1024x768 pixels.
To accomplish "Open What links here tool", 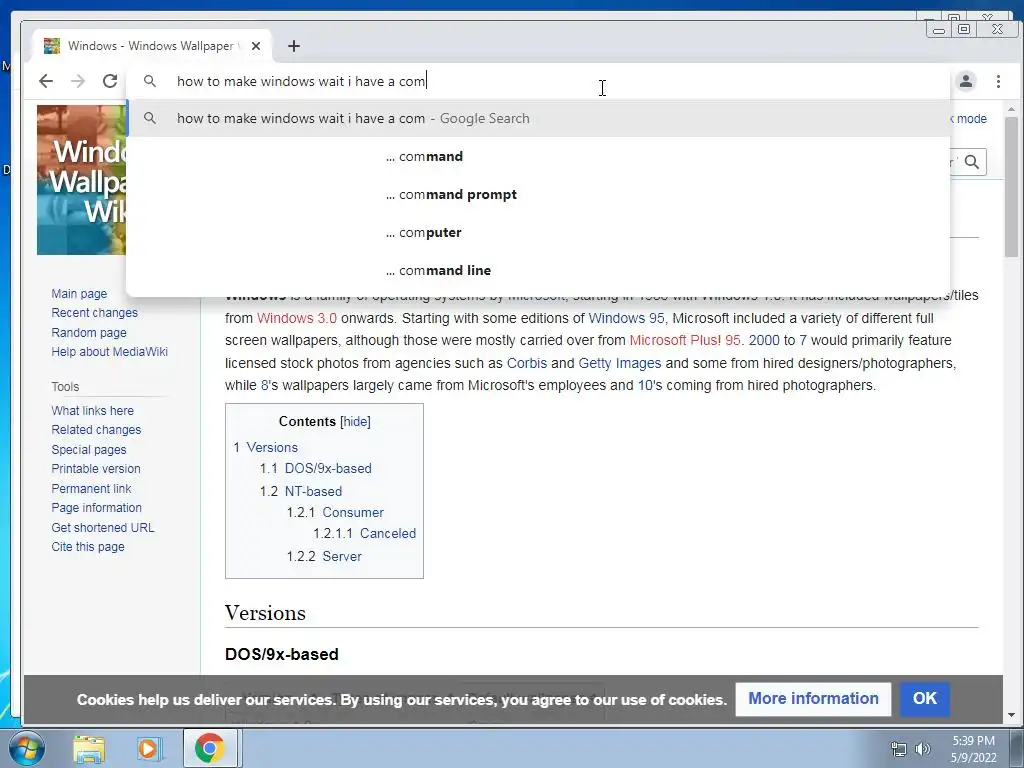I will point(93,411).
